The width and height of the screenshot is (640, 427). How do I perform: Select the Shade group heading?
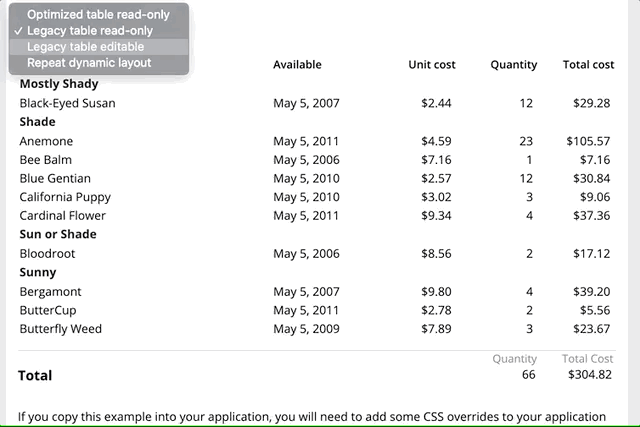(38, 122)
